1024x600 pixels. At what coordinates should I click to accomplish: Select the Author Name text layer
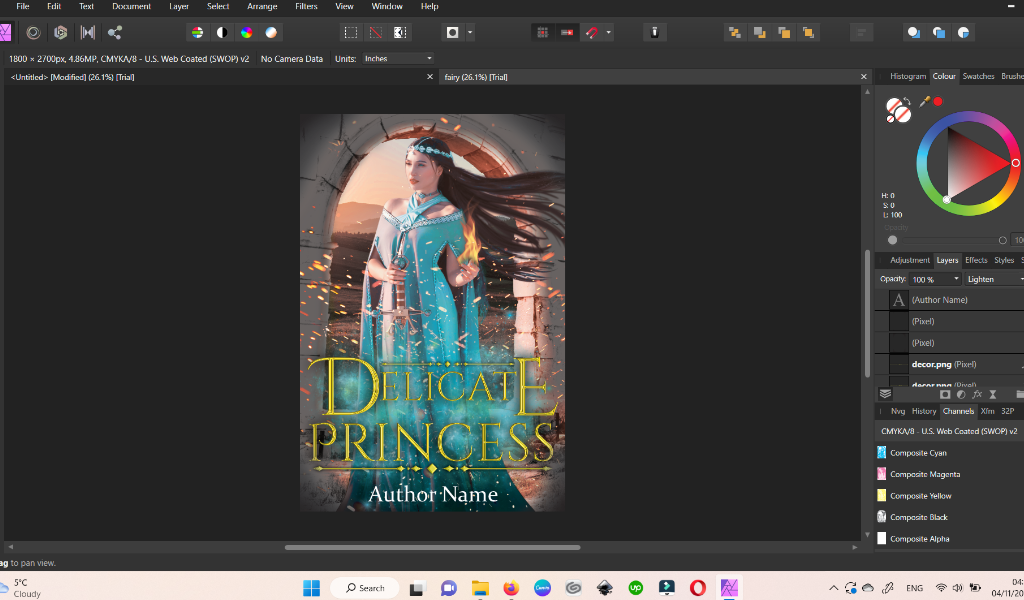point(939,300)
